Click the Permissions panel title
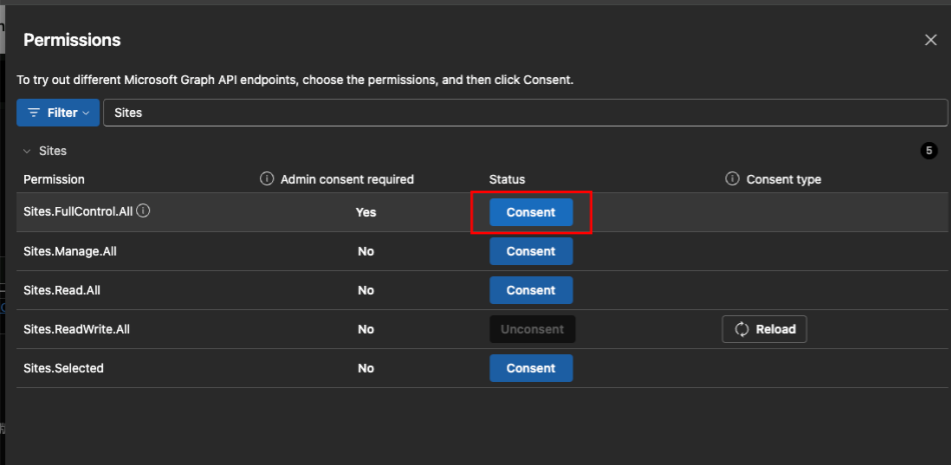This screenshot has width=951, height=465. pyautogui.click(x=72, y=41)
